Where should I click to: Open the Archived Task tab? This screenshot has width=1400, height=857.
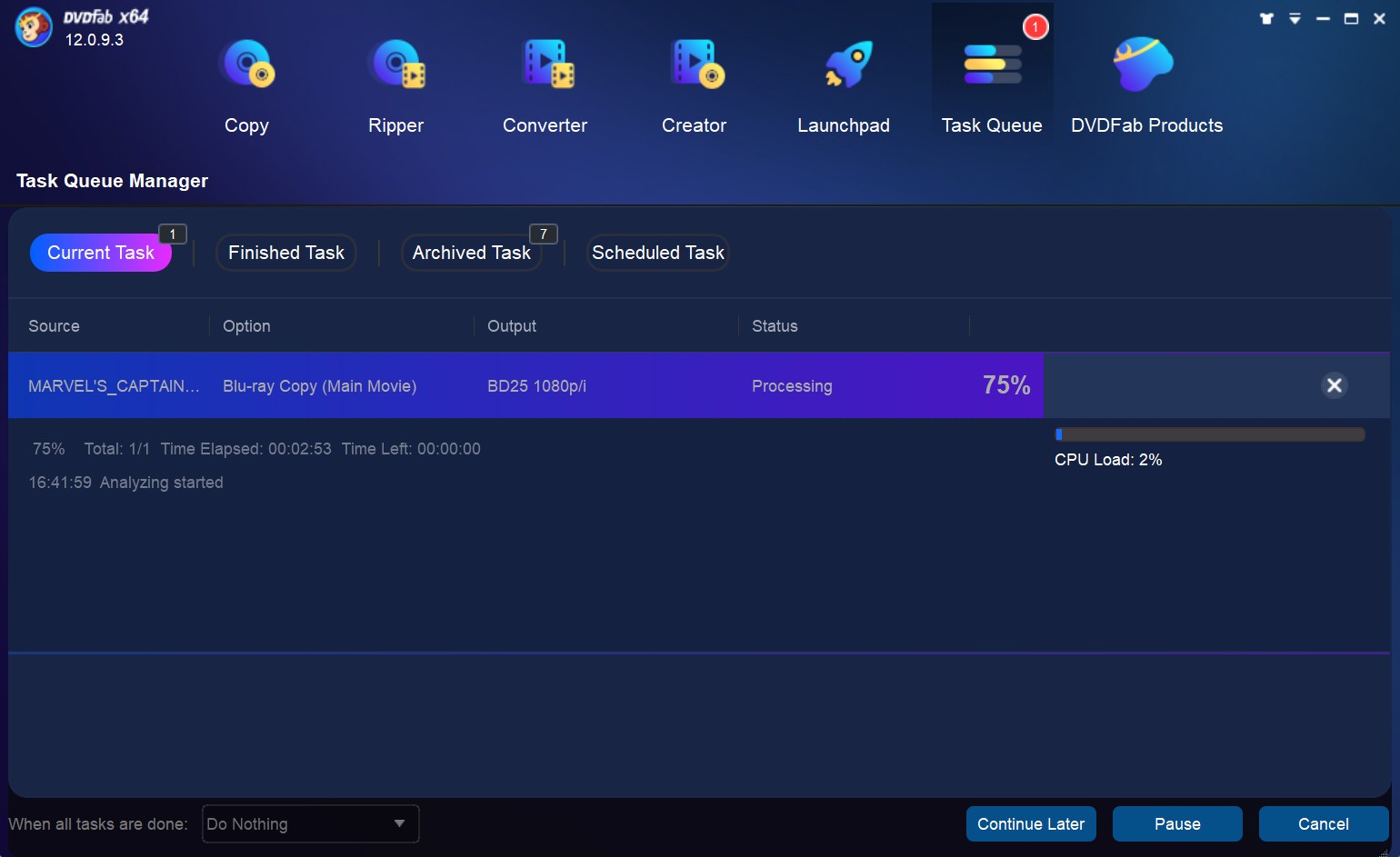[x=471, y=253]
